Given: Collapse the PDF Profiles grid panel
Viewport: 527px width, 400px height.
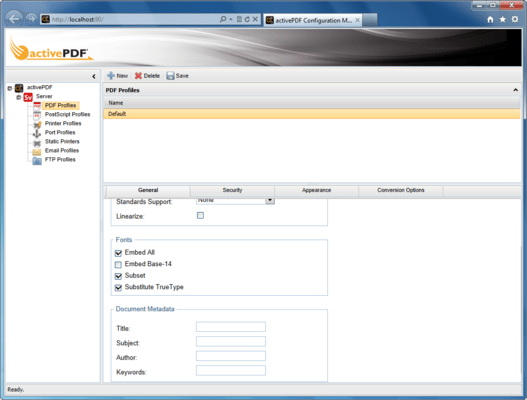Looking at the screenshot, I should pos(515,90).
